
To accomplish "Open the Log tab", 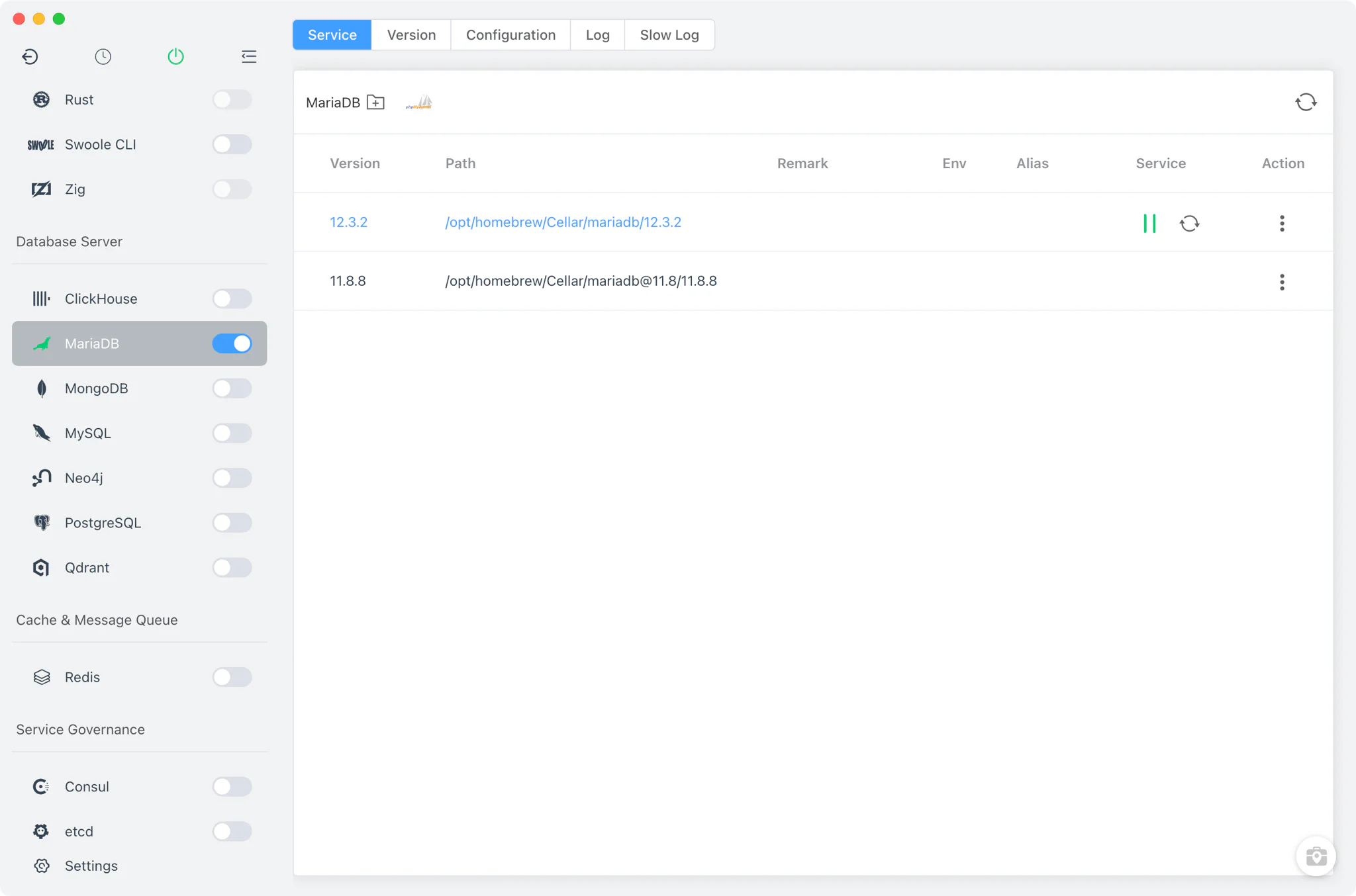I will coord(597,35).
